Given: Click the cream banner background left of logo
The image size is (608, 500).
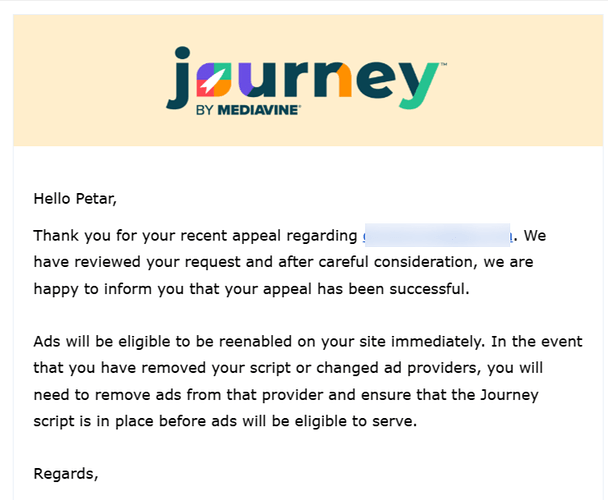Looking at the screenshot, I should coord(89,80).
